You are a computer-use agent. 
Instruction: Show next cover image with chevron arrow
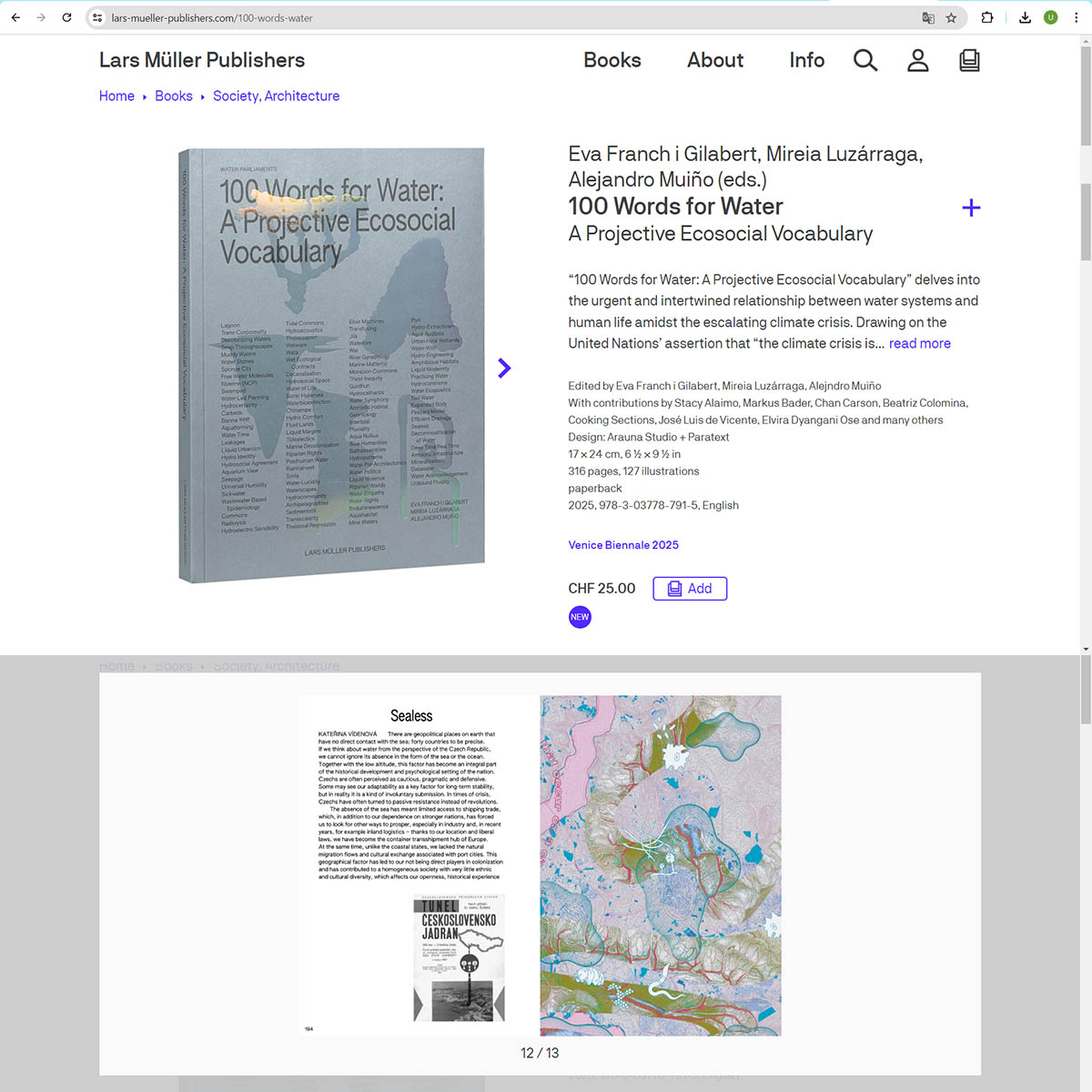[x=504, y=368]
